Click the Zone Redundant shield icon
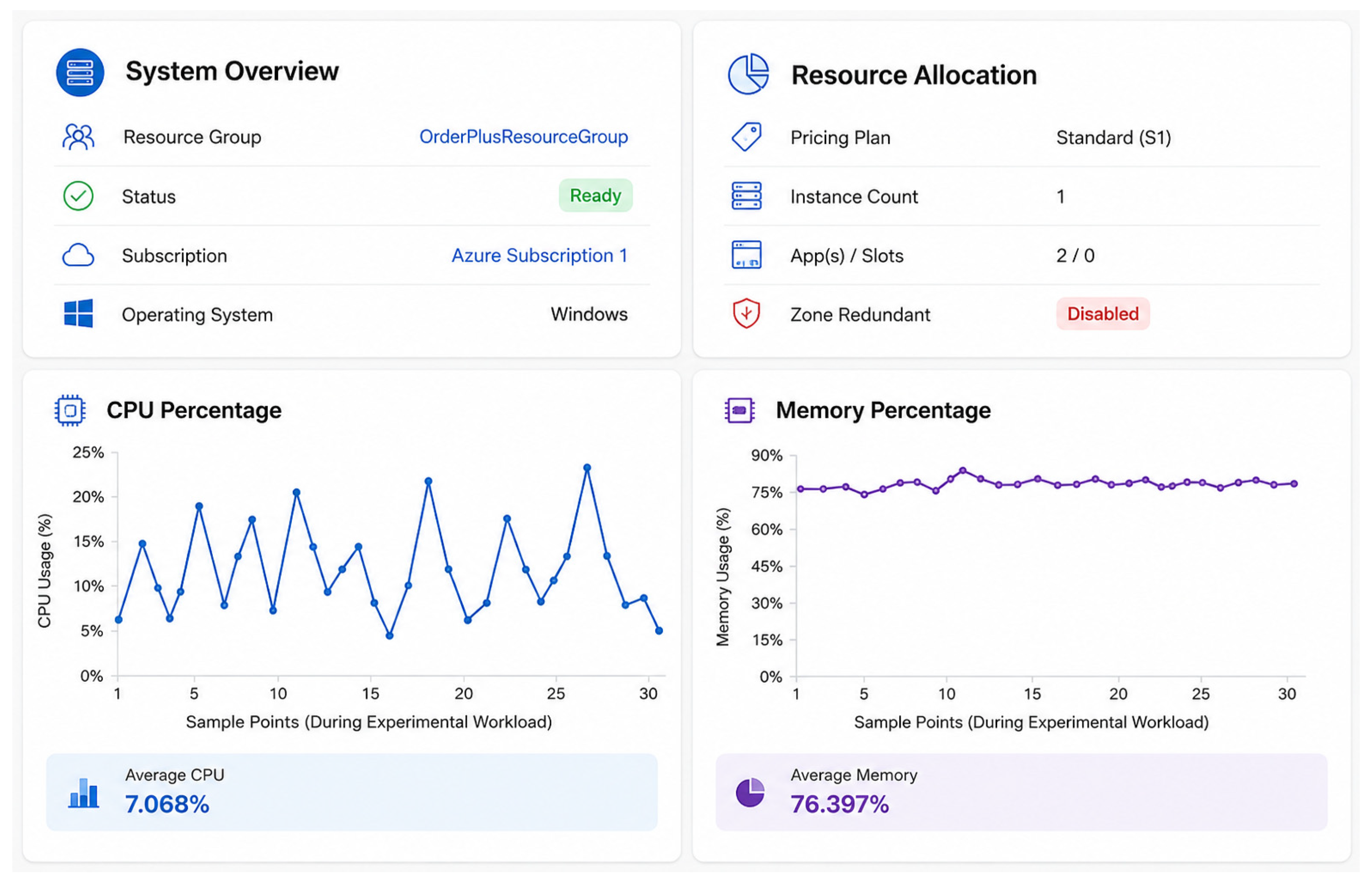This screenshot has height=887, width=1372. tap(746, 314)
